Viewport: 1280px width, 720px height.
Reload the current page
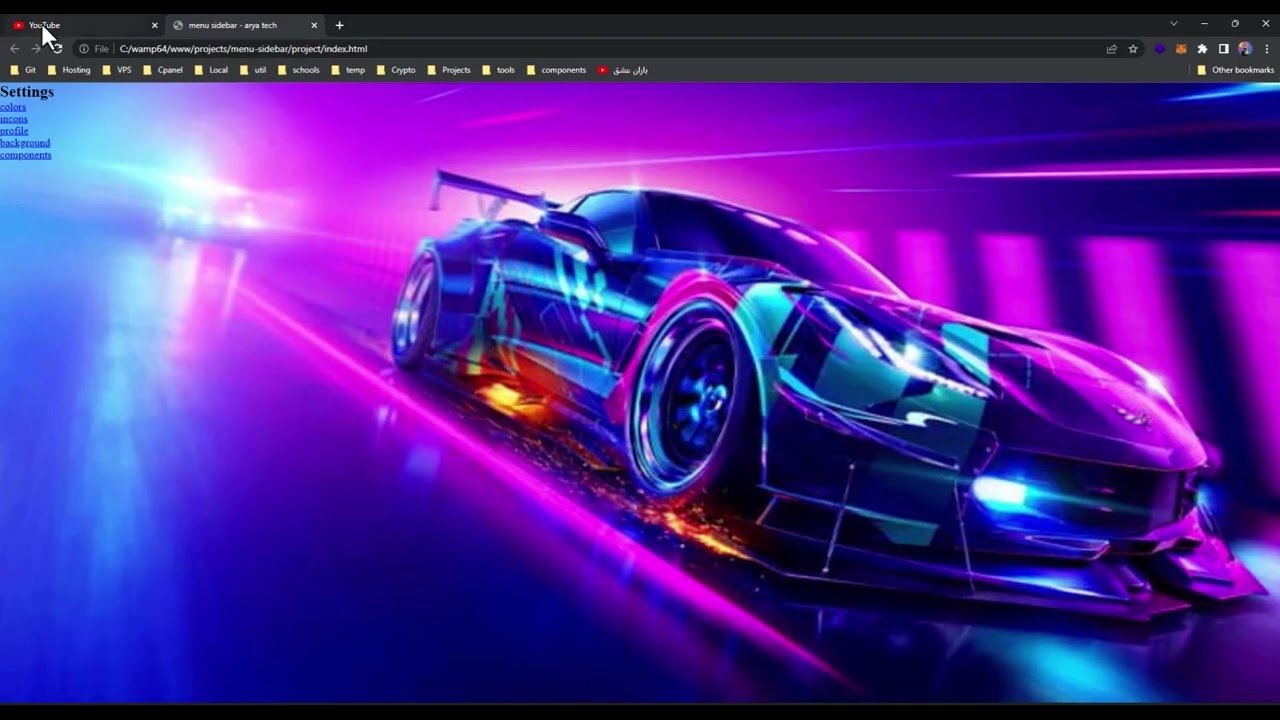point(57,48)
